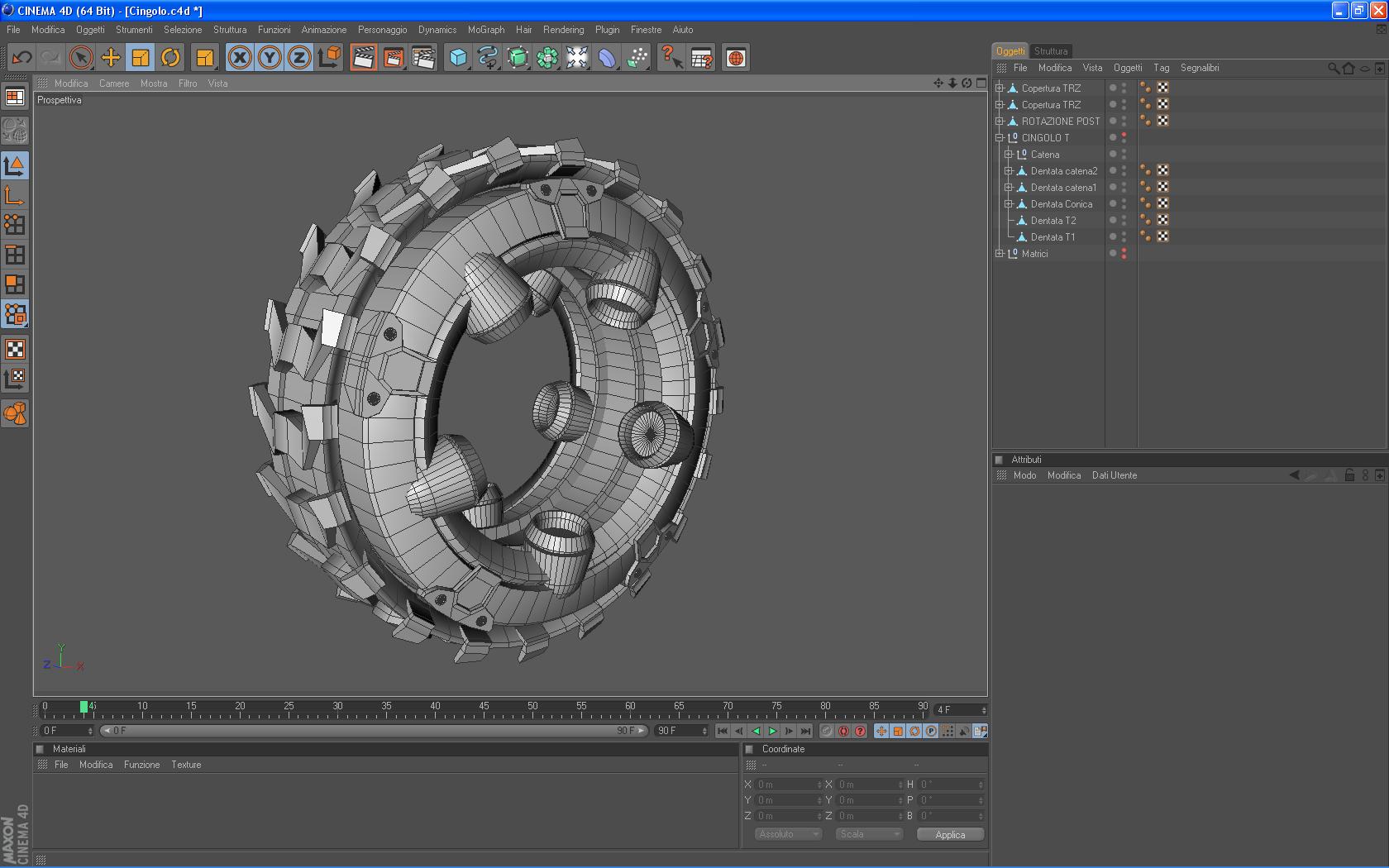The image size is (1389, 868).
Task: Click the Applica button
Action: coord(950,834)
